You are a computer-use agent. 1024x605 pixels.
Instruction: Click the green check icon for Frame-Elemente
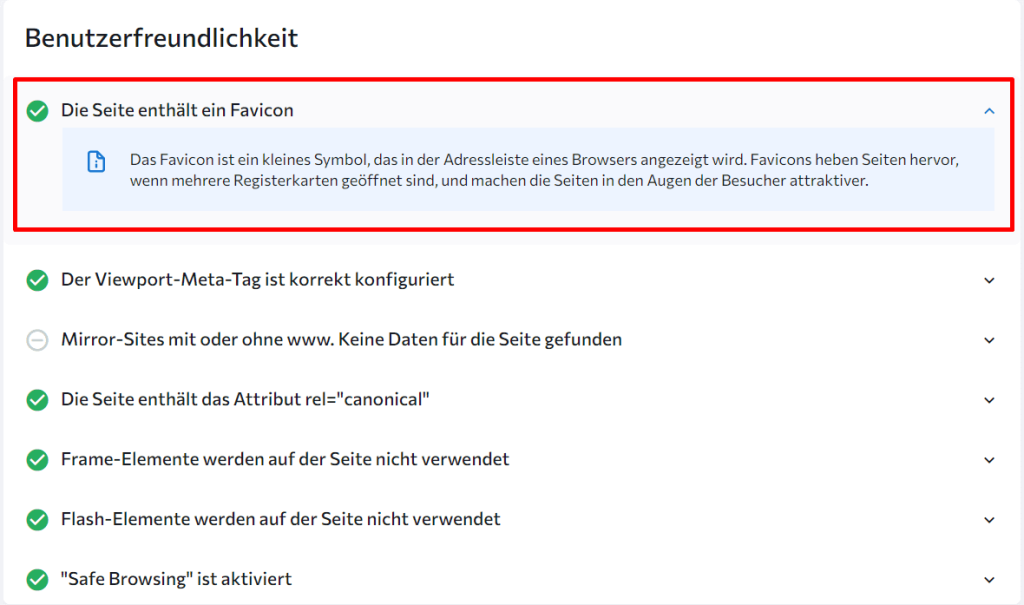coord(37,460)
